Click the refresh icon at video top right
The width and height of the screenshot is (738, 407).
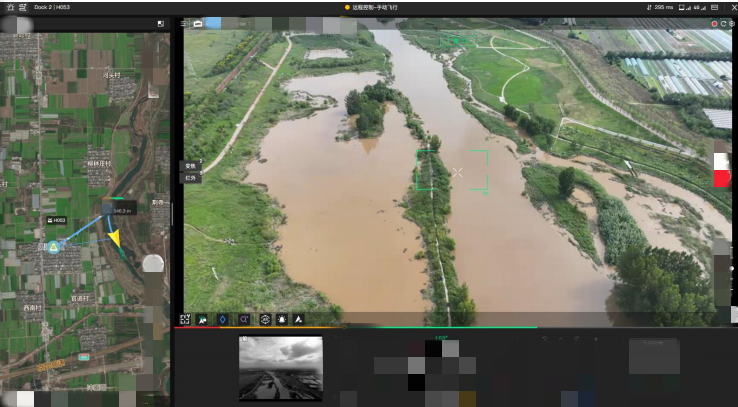pos(723,23)
